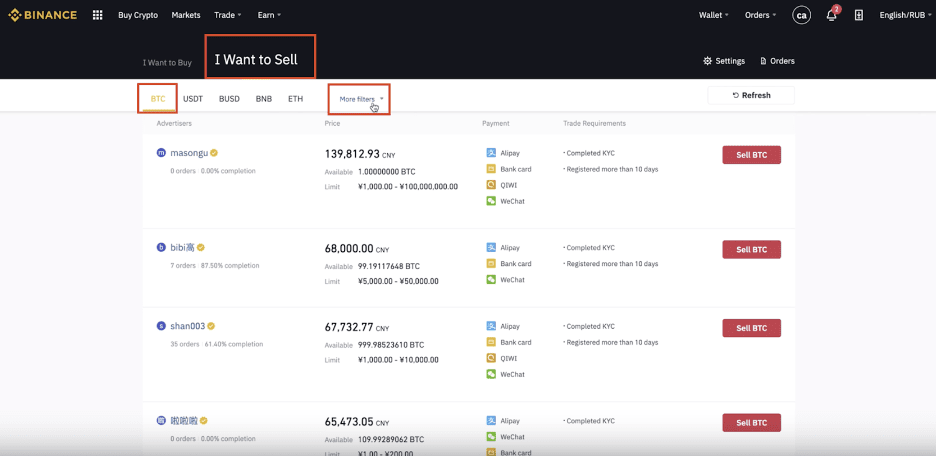Expand the Earn dropdown menu
This screenshot has height=456, width=936.
pyautogui.click(x=269, y=15)
